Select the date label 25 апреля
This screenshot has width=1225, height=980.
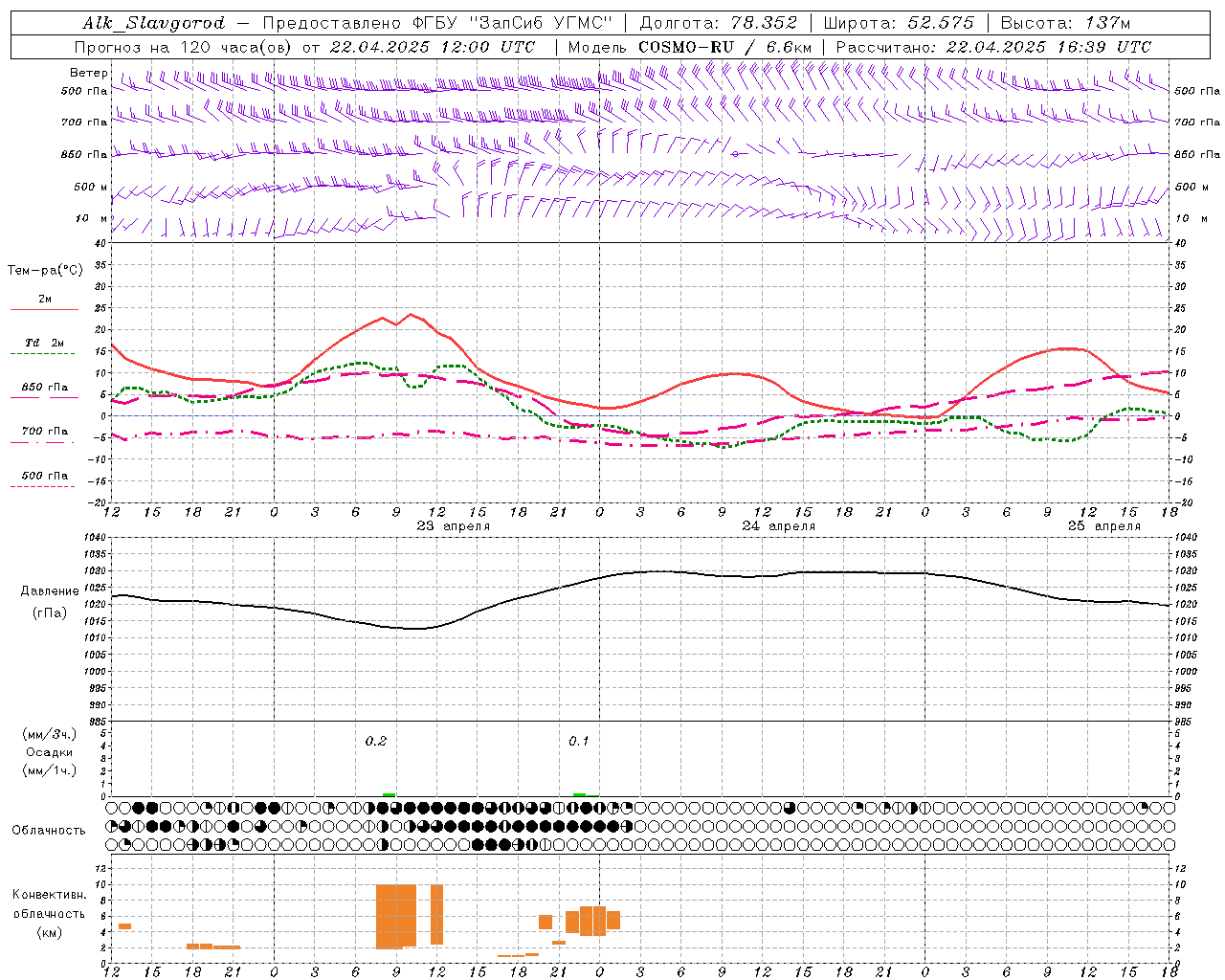1104,526
